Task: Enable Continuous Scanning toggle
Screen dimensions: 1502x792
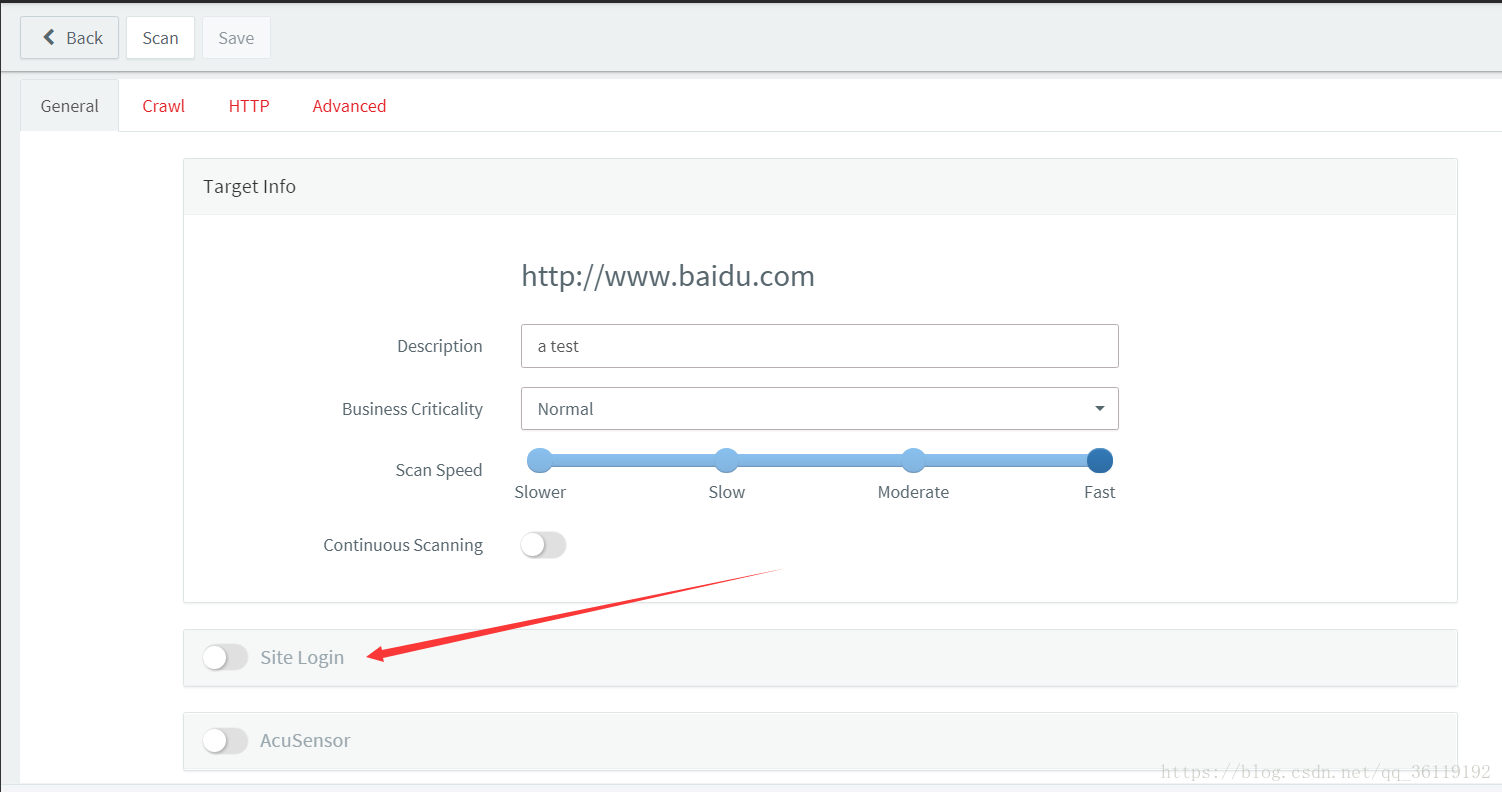Action: (543, 545)
